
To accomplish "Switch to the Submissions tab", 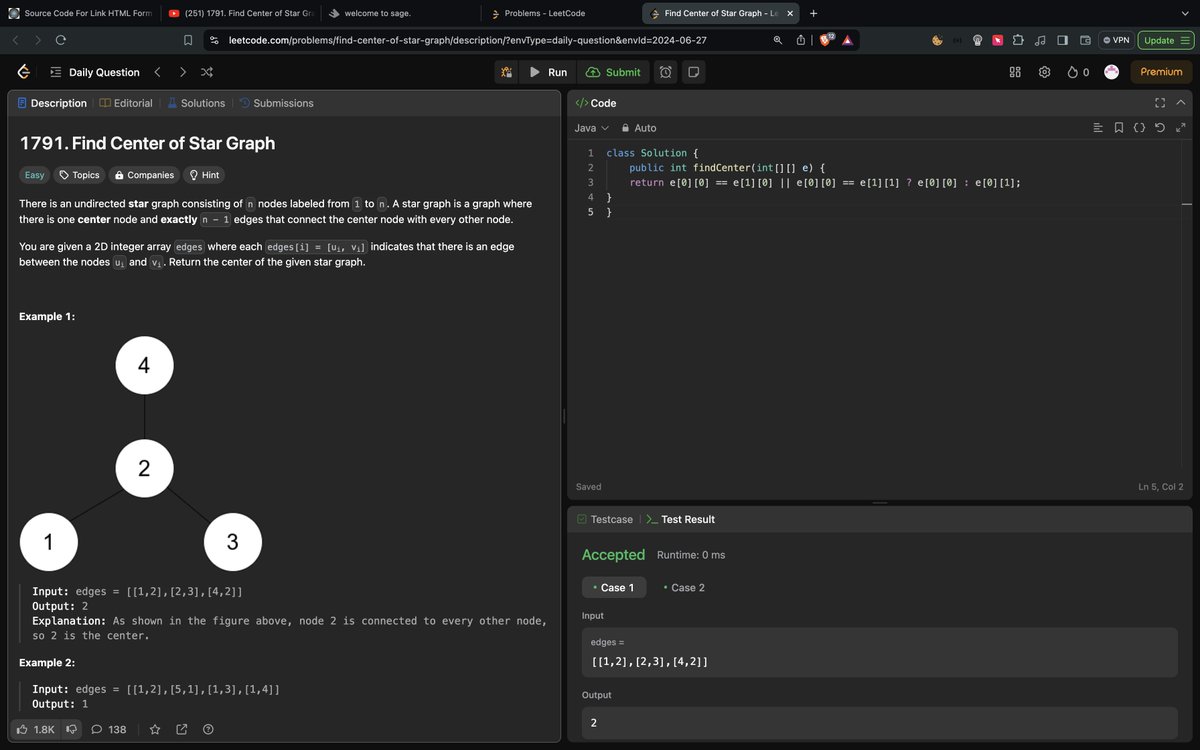I will click(x=276, y=103).
